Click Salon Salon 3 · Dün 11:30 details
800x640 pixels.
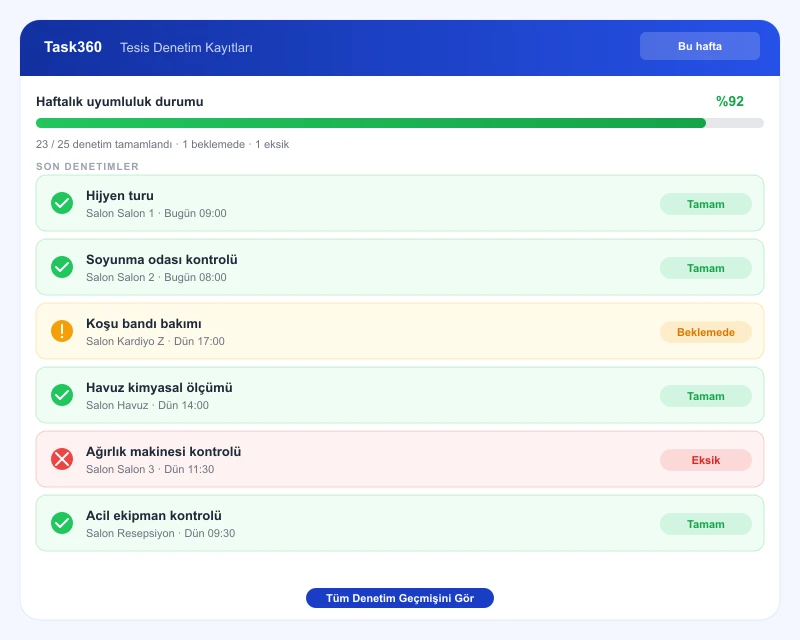pos(150,470)
